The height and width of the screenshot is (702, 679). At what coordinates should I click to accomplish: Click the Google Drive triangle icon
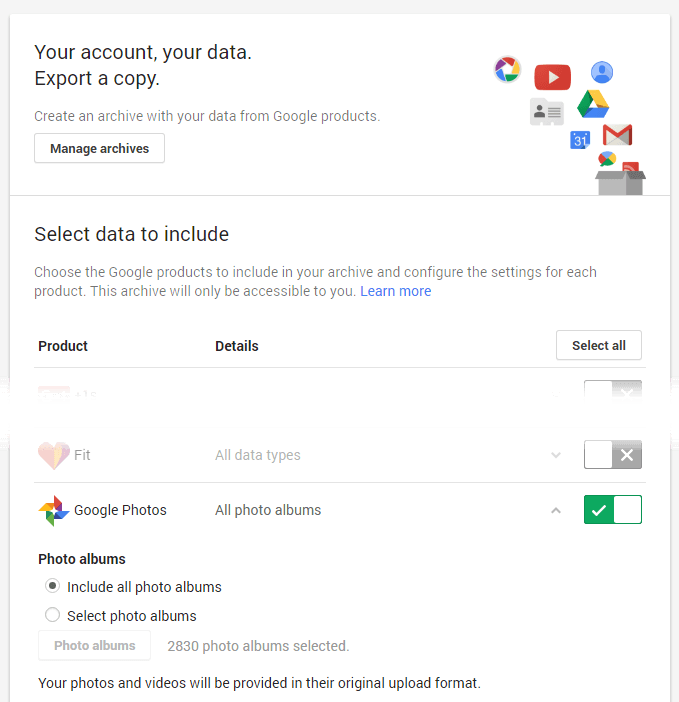[593, 104]
